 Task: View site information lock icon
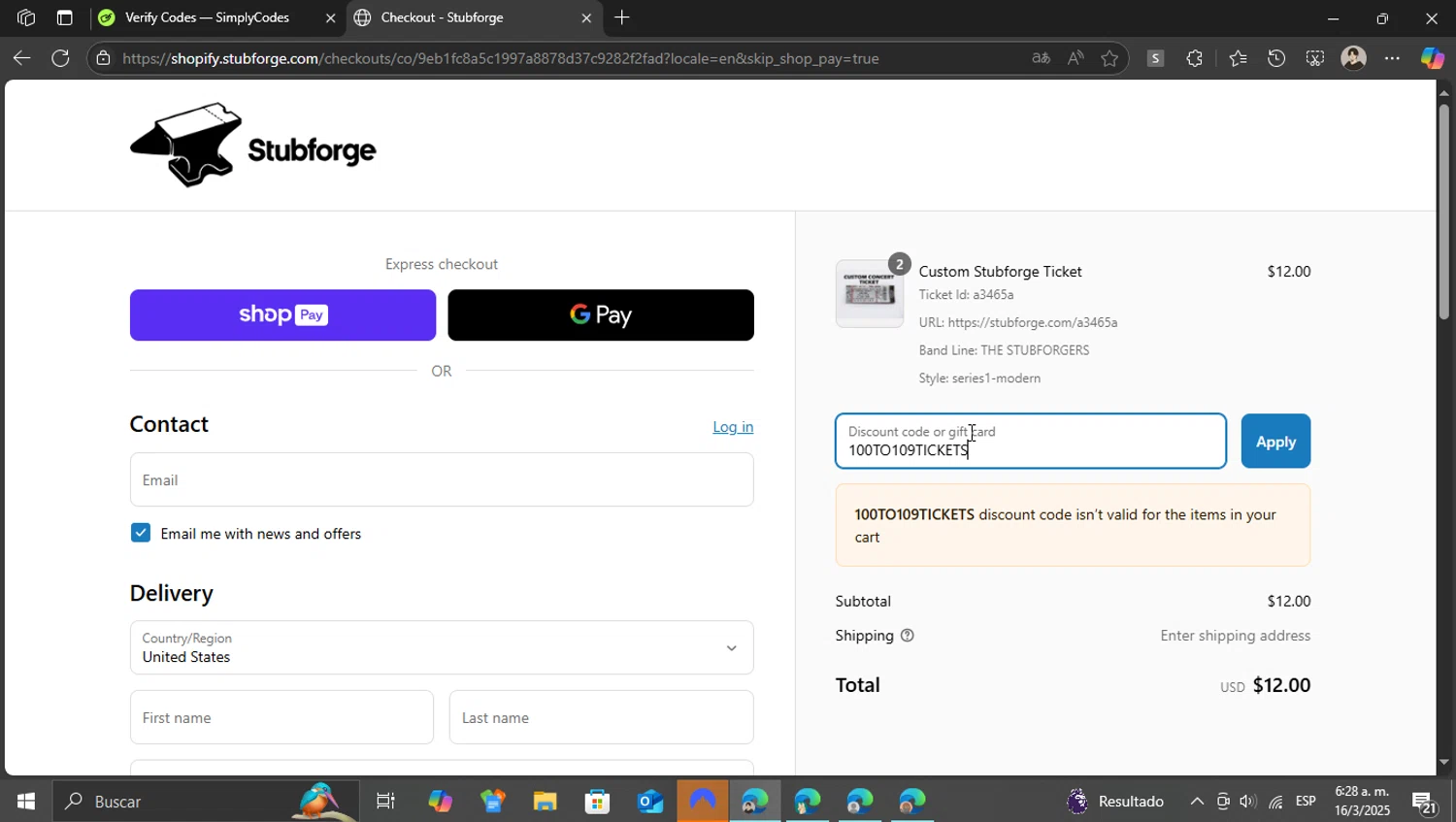tap(103, 58)
